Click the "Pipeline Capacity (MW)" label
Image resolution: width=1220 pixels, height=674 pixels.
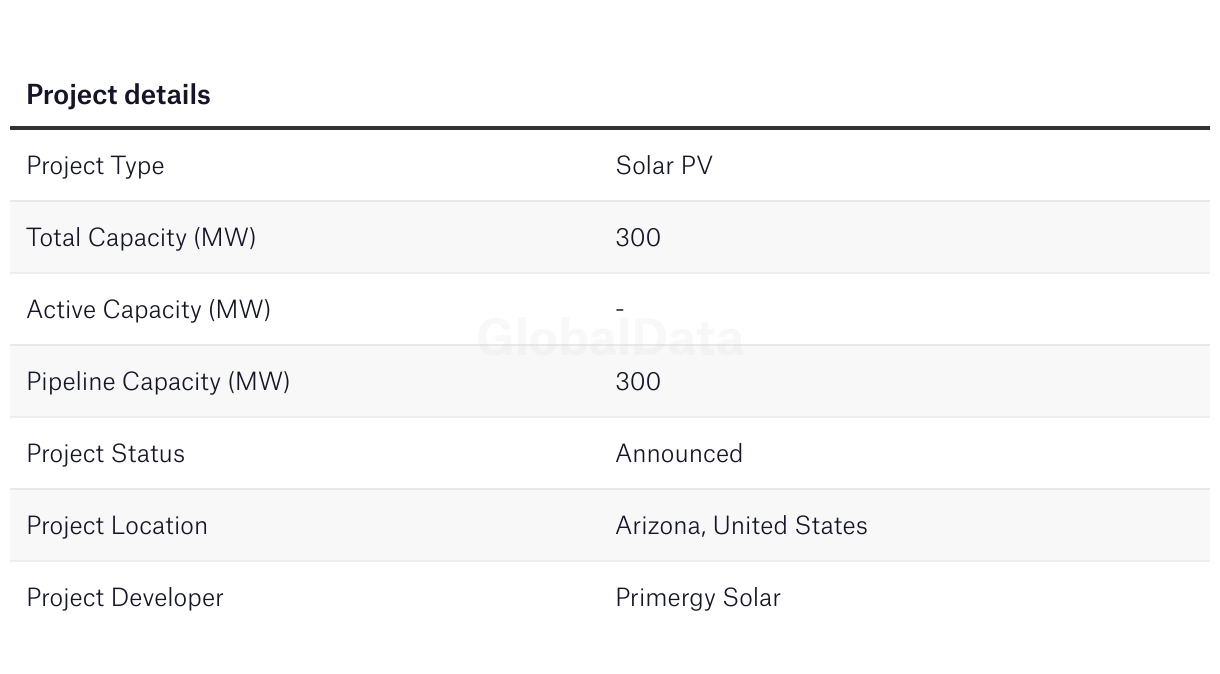pos(158,382)
